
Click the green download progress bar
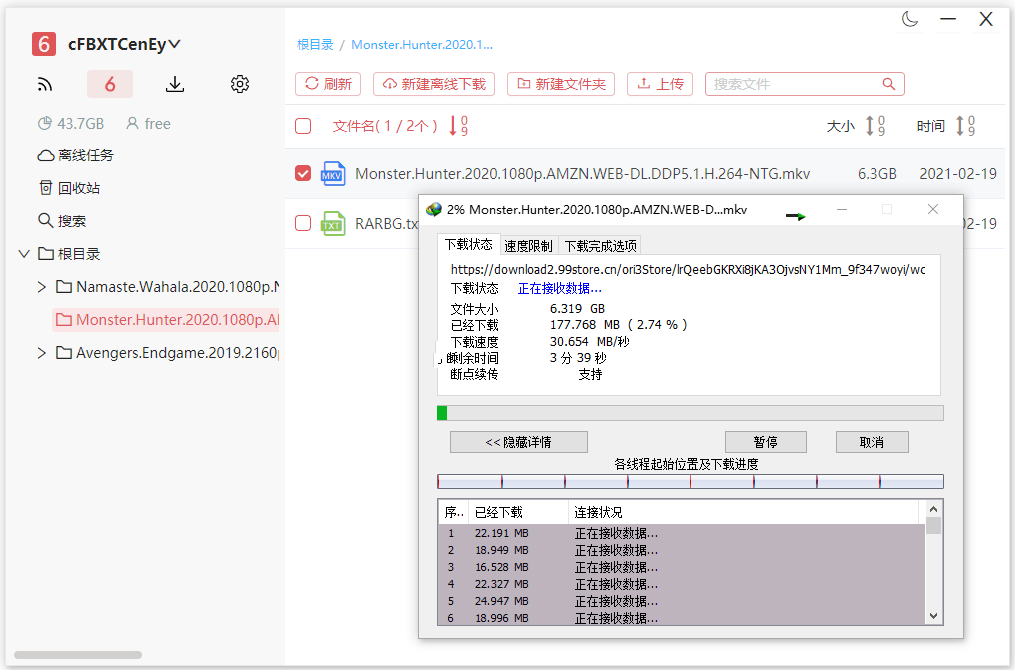690,413
